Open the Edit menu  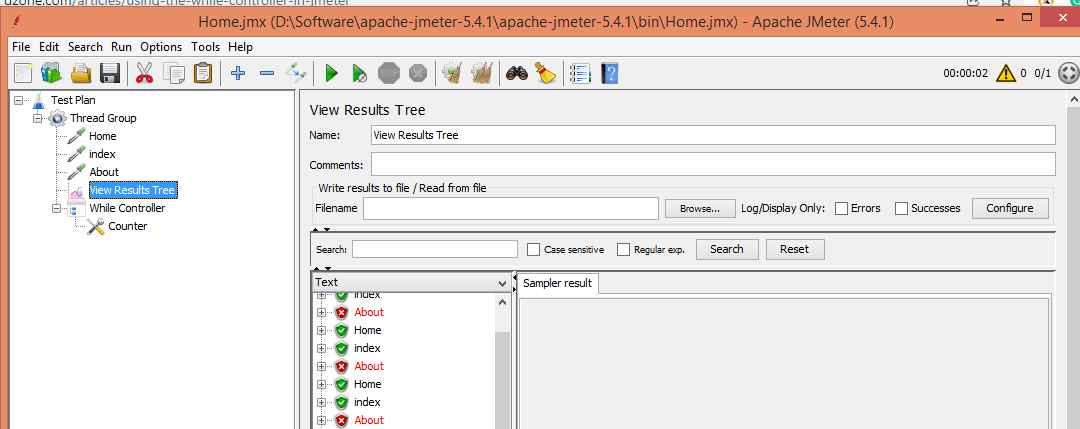tap(49, 47)
